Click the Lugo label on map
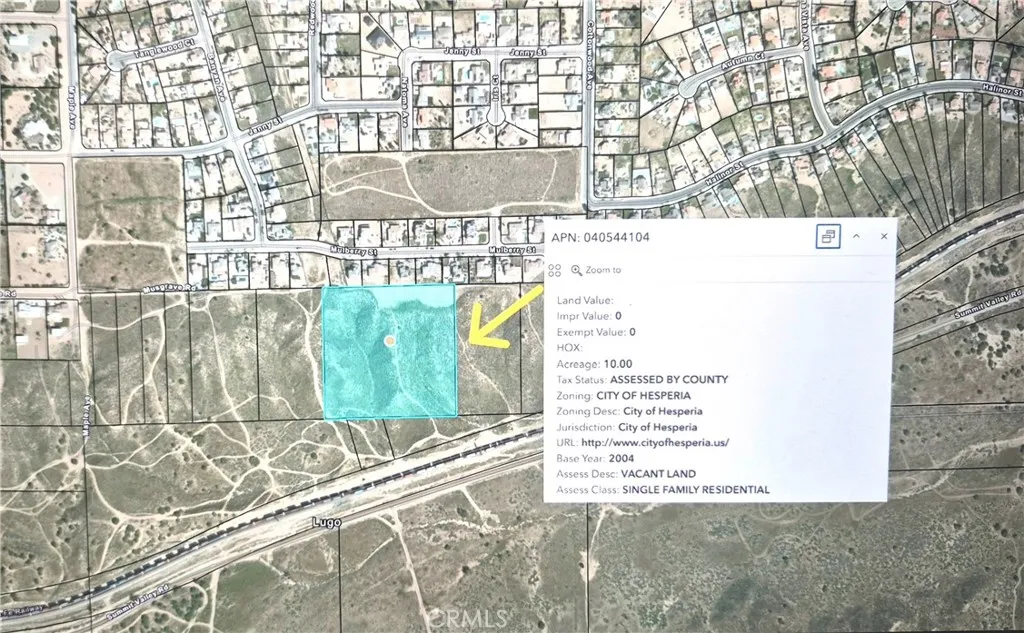Image resolution: width=1024 pixels, height=633 pixels. (x=327, y=522)
